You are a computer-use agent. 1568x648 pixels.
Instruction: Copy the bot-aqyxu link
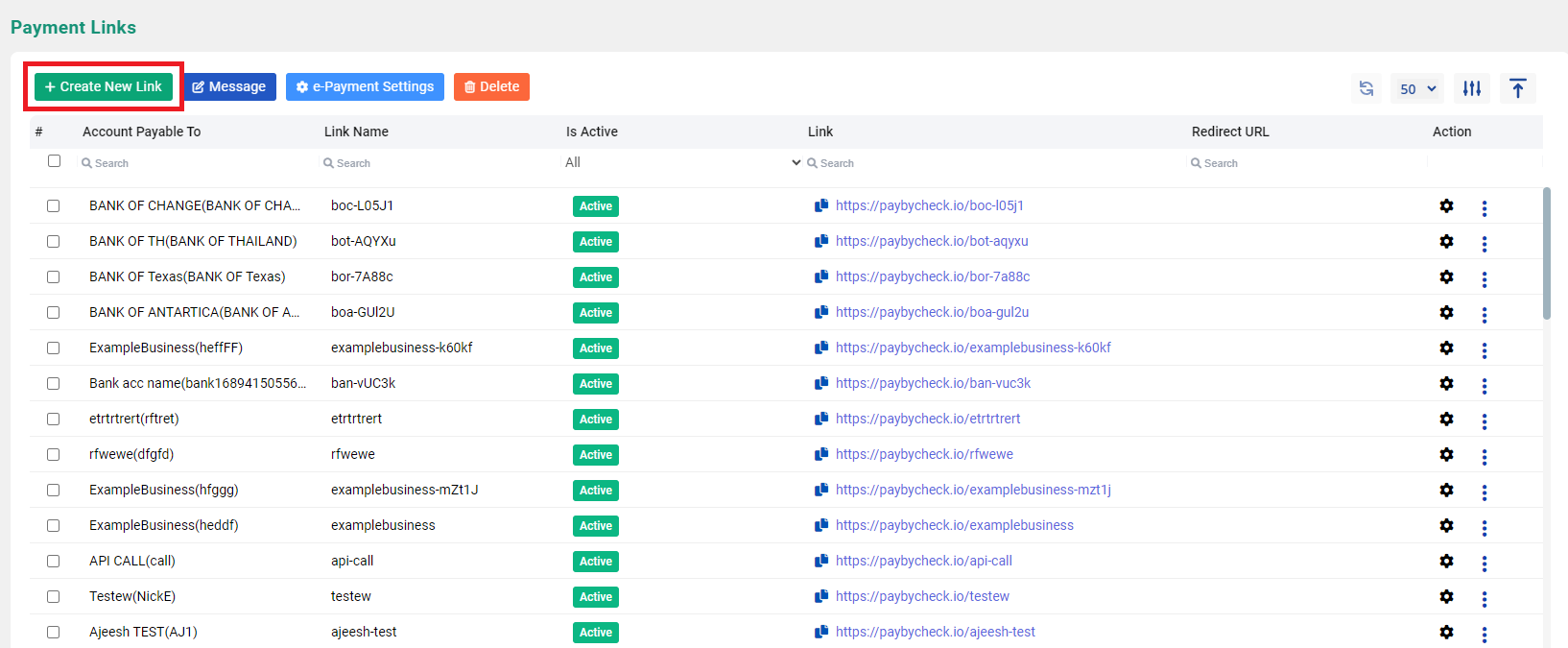(x=821, y=241)
